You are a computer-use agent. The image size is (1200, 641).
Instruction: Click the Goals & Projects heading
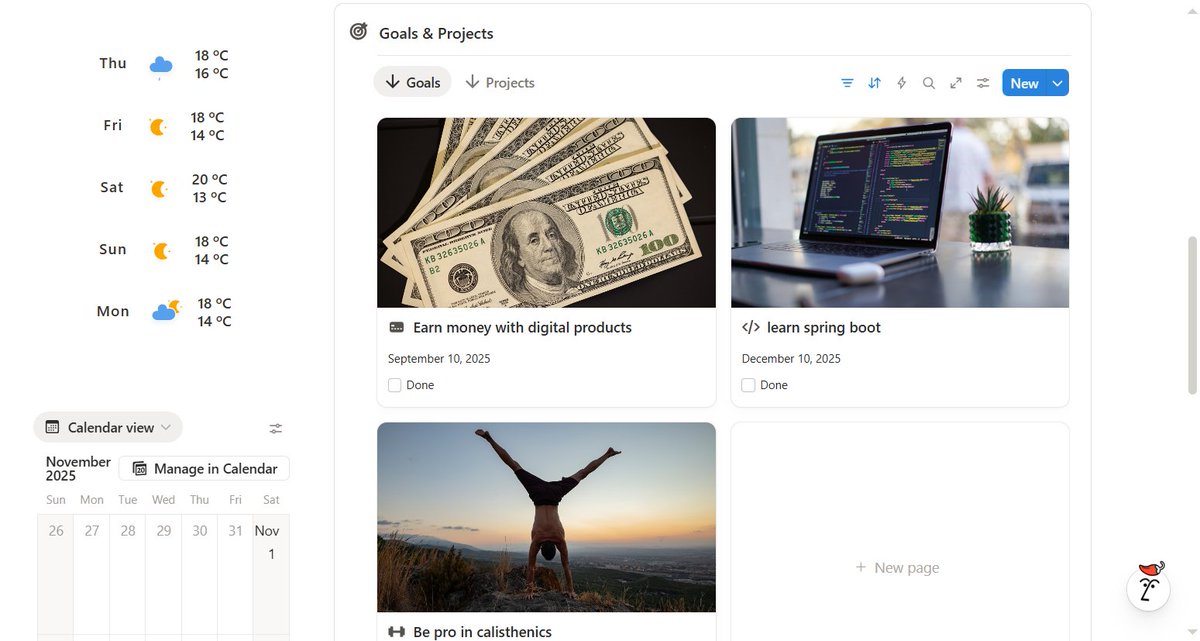click(436, 33)
